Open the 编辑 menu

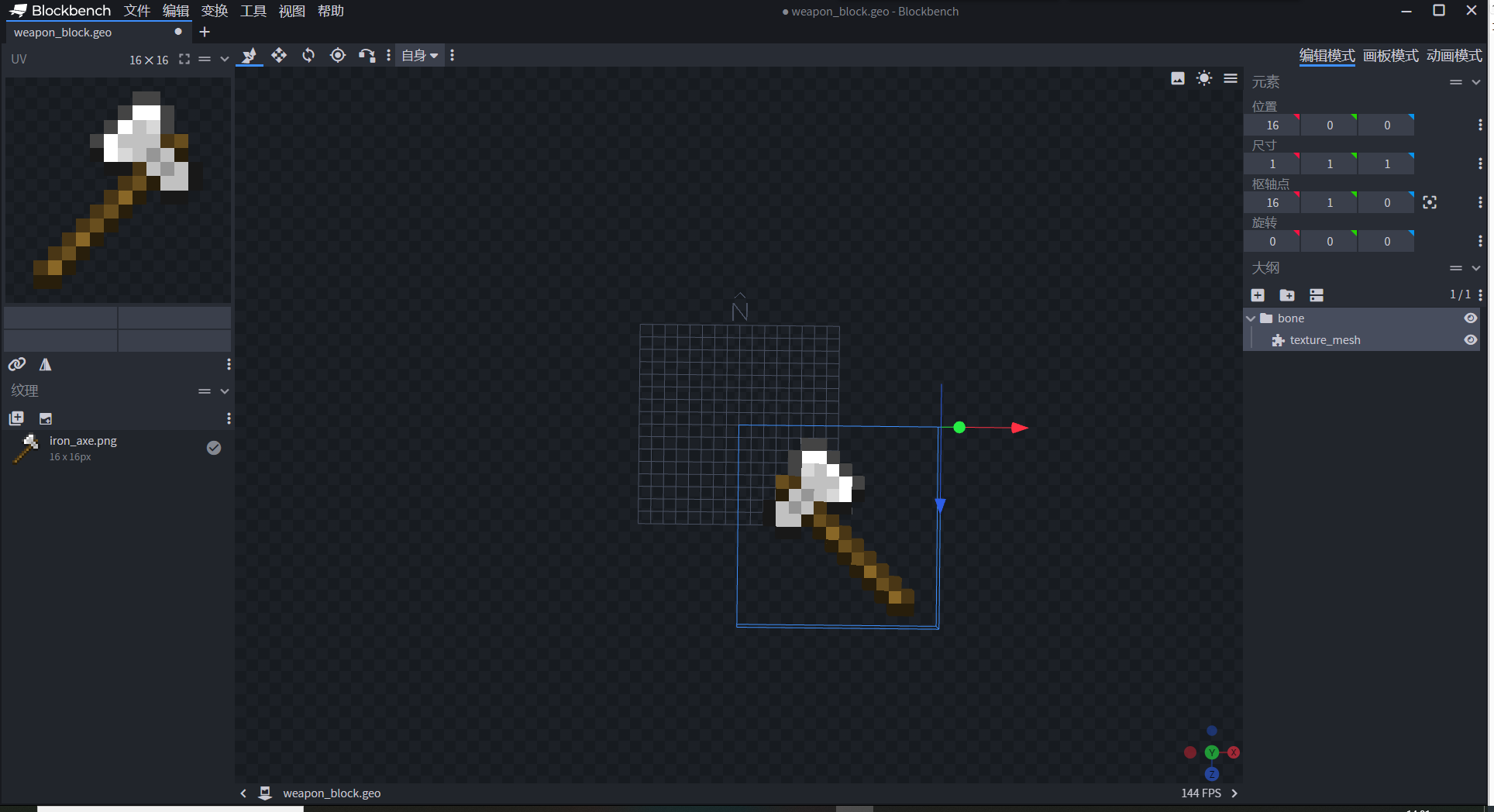(x=176, y=11)
